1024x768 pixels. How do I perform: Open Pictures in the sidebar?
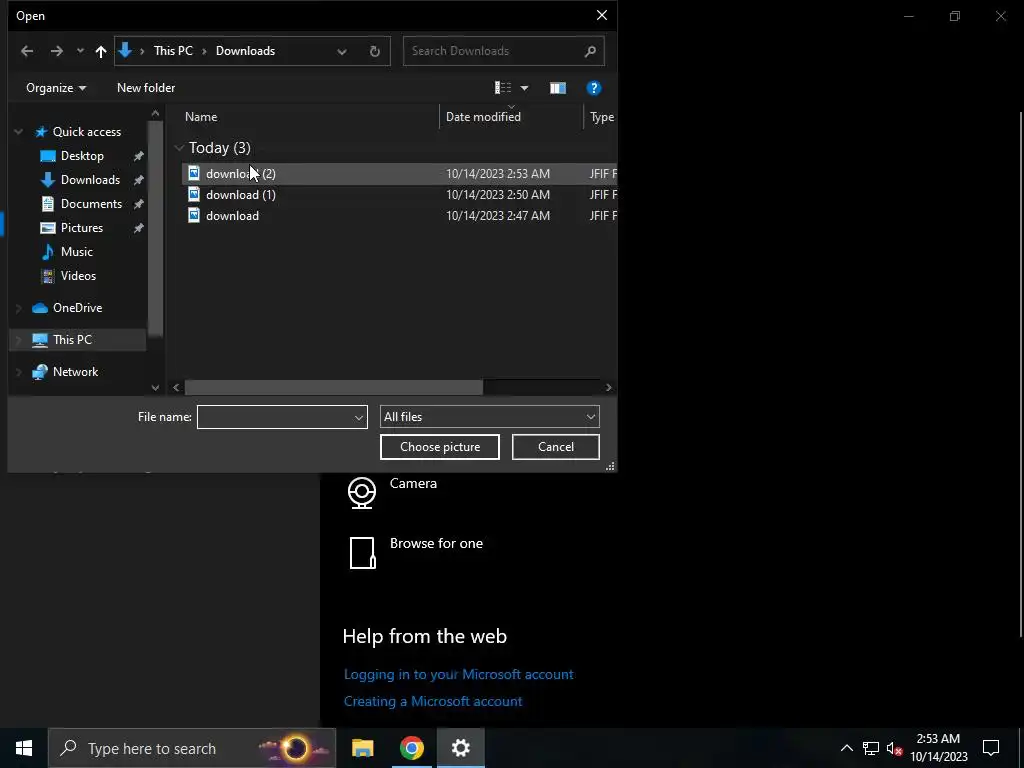[82, 228]
